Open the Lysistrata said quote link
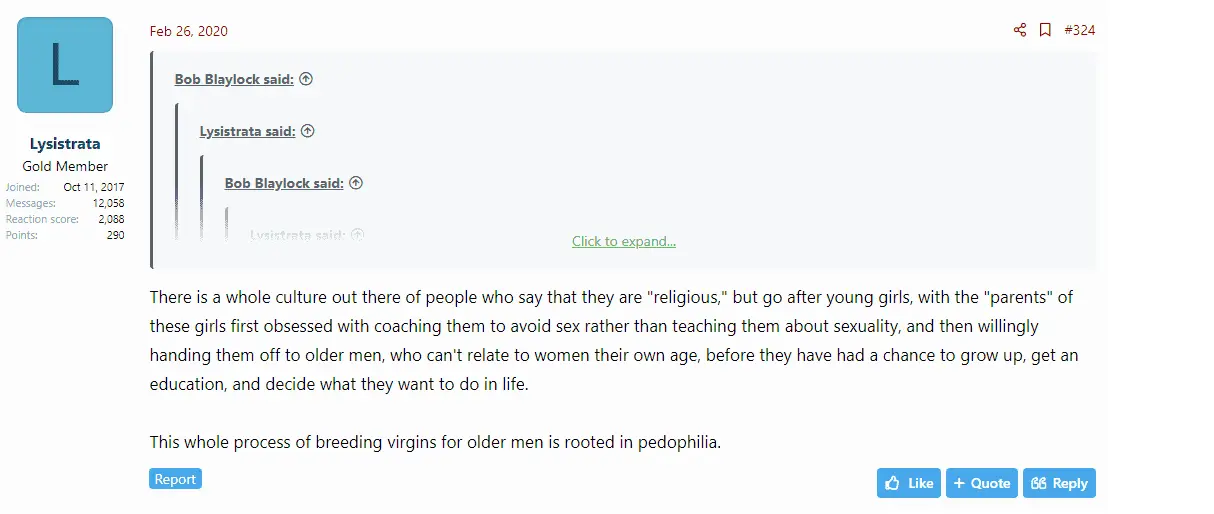 [x=247, y=131]
